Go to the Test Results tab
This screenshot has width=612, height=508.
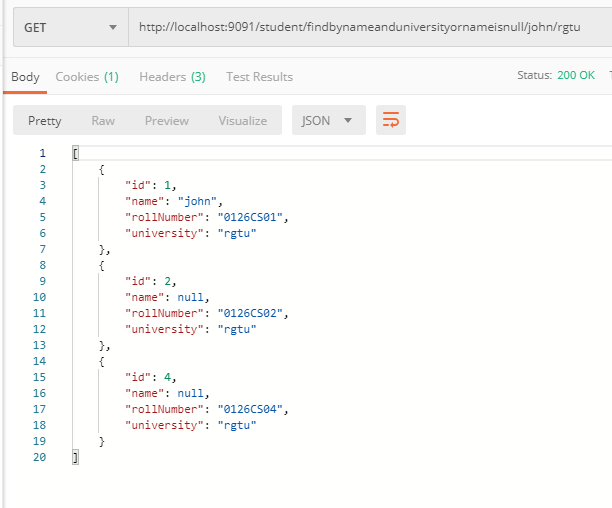259,77
